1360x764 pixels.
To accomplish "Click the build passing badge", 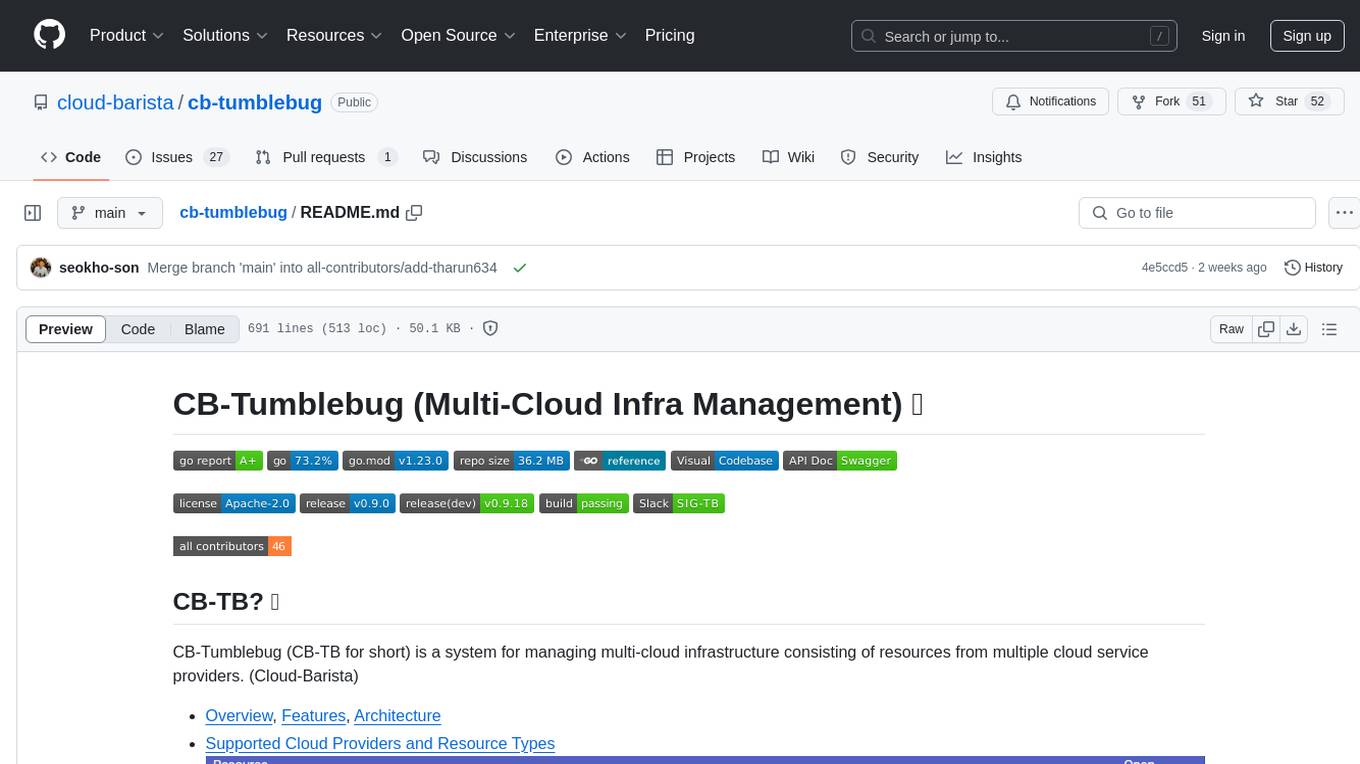I will 584,503.
